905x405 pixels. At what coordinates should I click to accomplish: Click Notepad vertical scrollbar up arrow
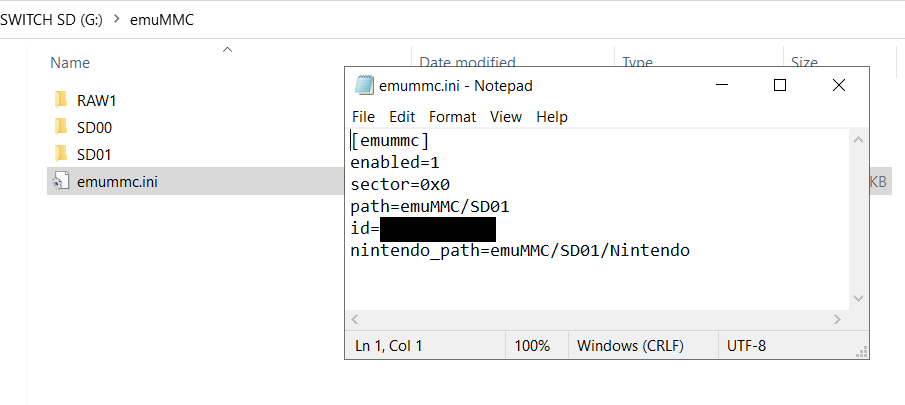point(858,140)
